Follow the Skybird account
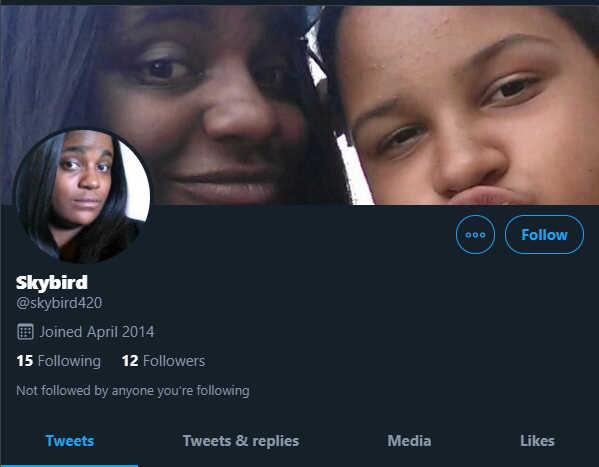The height and width of the screenshot is (467, 599). 544,235
